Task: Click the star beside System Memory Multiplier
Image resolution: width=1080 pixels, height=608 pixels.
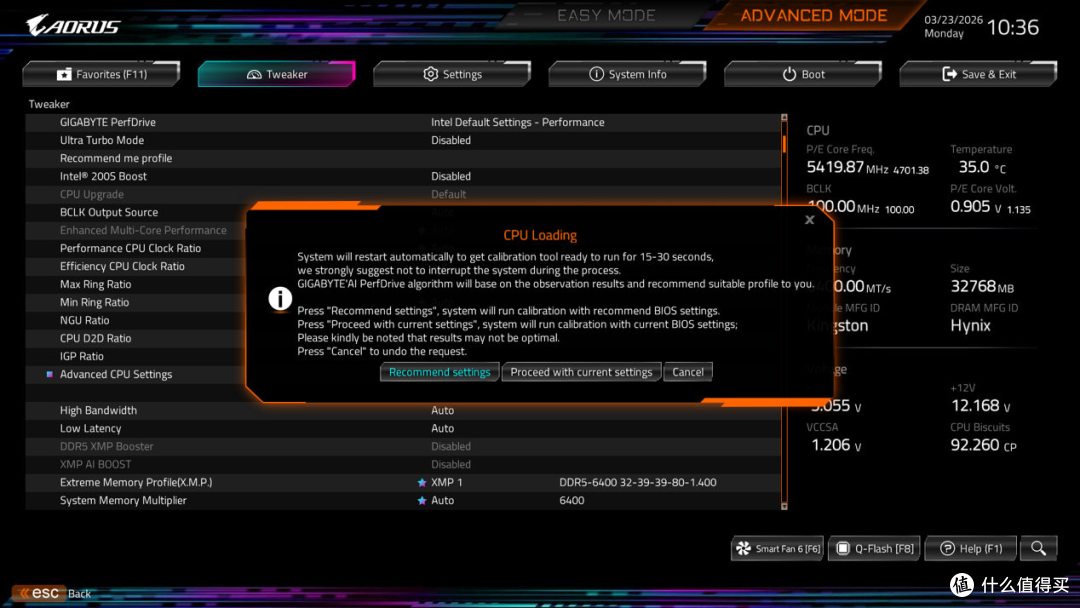Action: [x=422, y=501]
